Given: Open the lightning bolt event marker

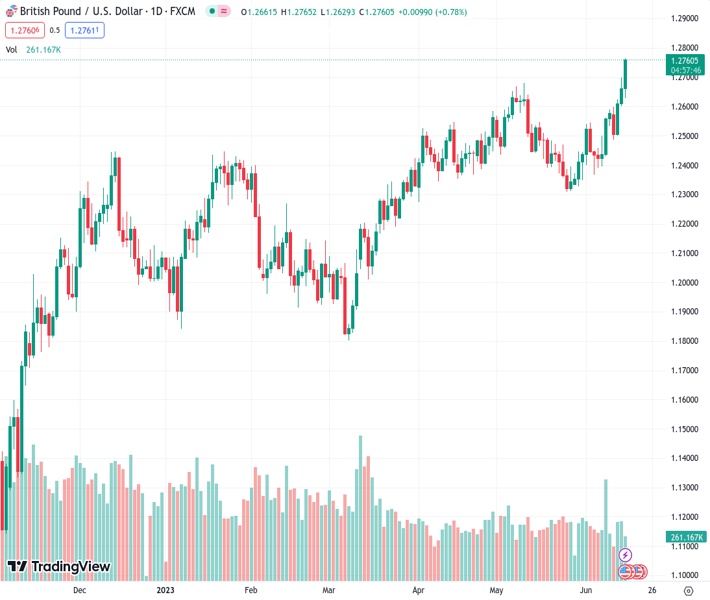Looking at the screenshot, I should 626,555.
